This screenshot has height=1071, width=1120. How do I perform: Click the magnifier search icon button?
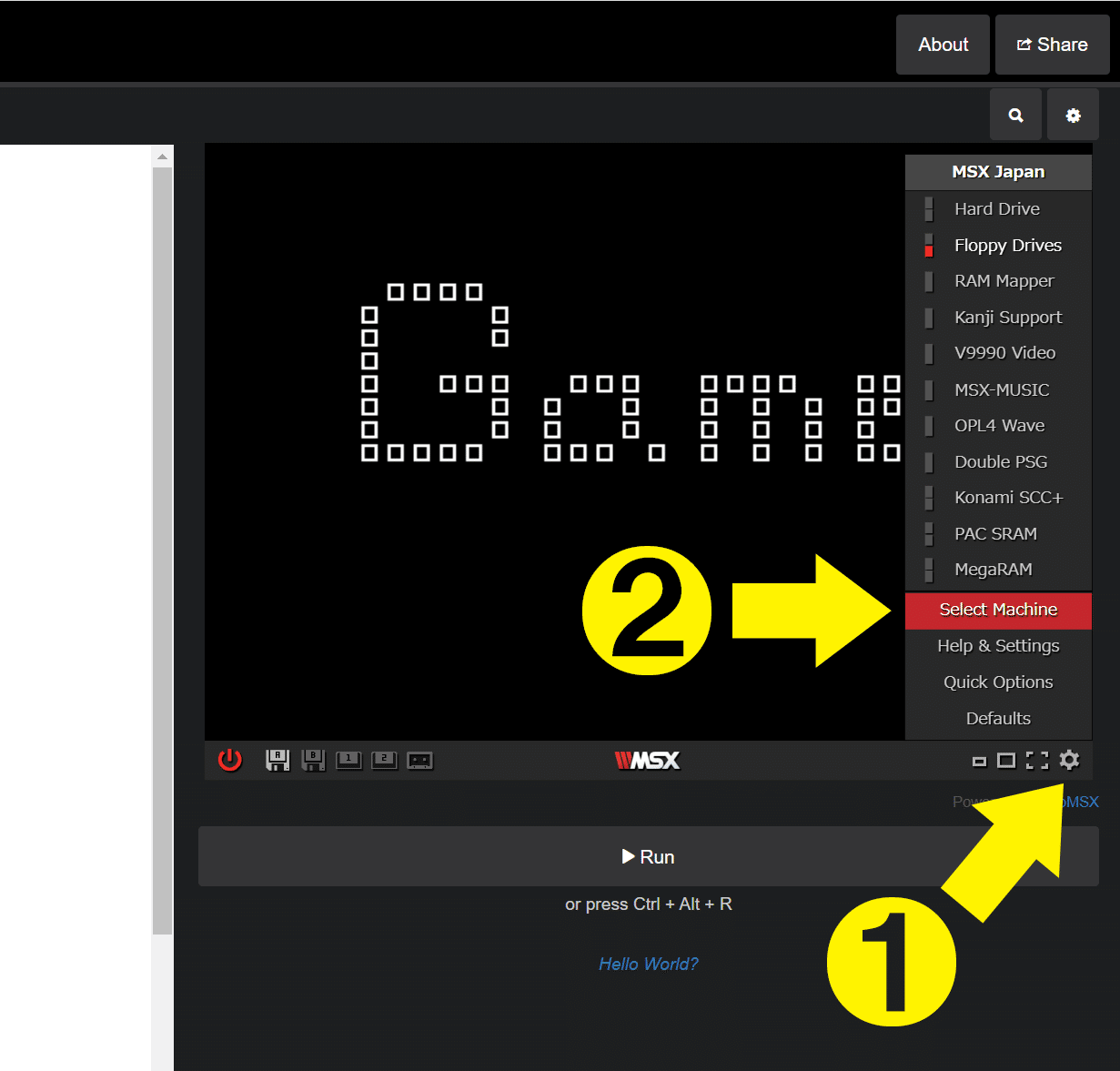(x=1015, y=116)
